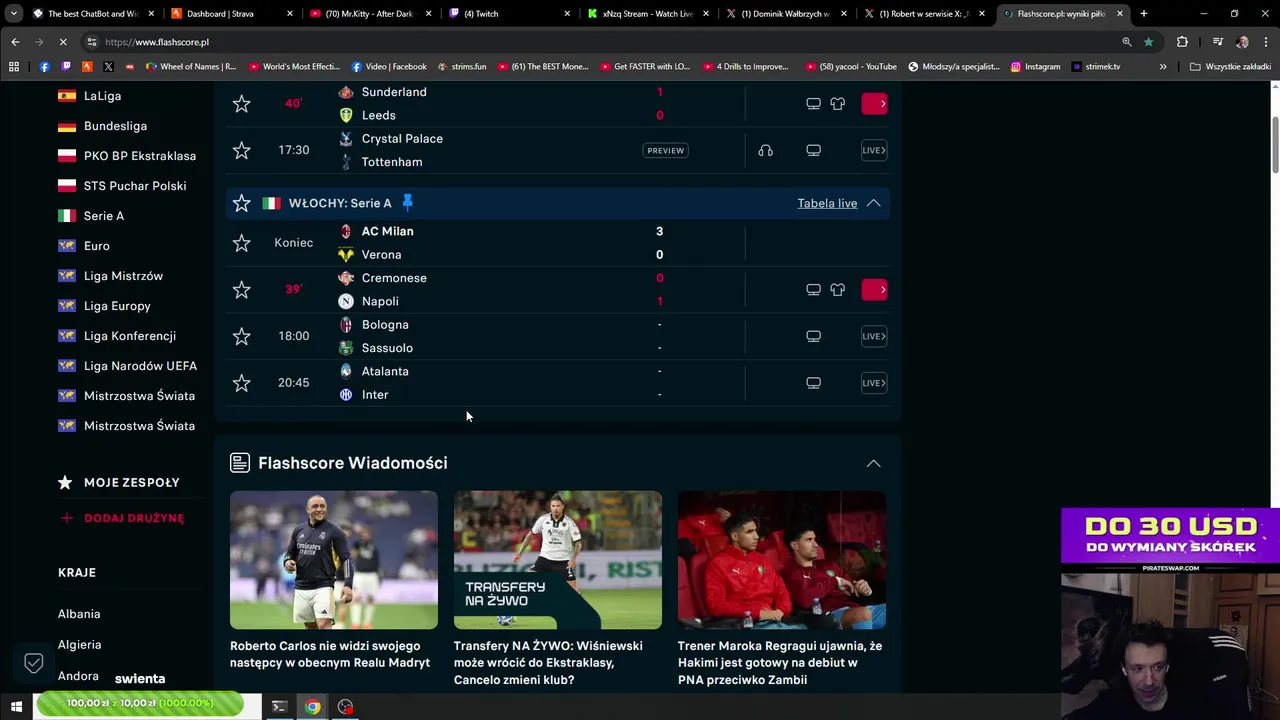1280x720 pixels.
Task: Favorite the Atalanta vs Inter match star
Action: 241,383
